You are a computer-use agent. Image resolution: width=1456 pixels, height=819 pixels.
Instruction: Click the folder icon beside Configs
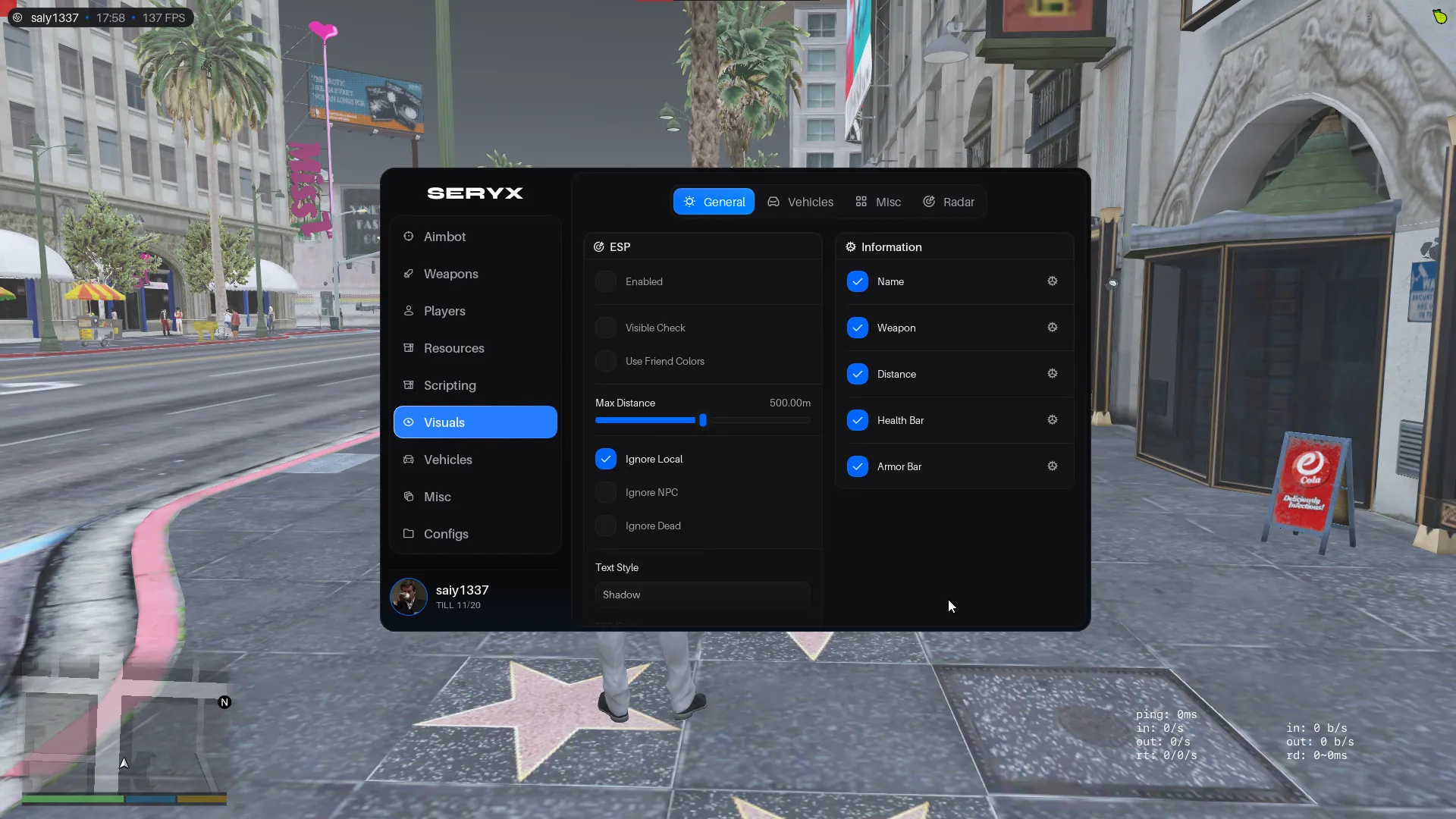(x=409, y=534)
